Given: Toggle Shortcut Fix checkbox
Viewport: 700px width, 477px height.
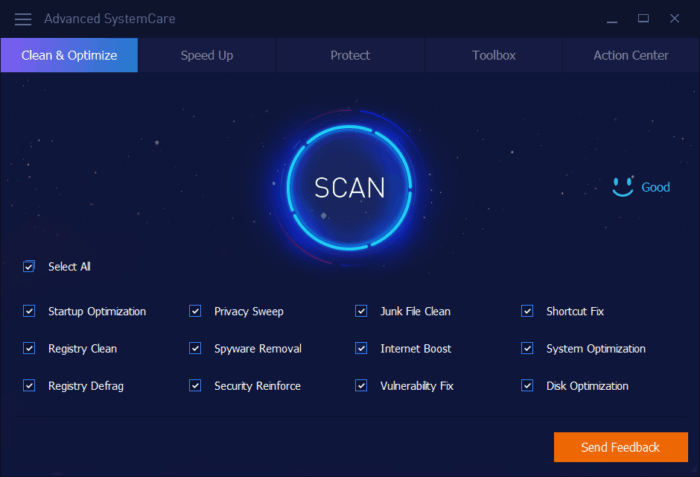Looking at the screenshot, I should pyautogui.click(x=527, y=311).
